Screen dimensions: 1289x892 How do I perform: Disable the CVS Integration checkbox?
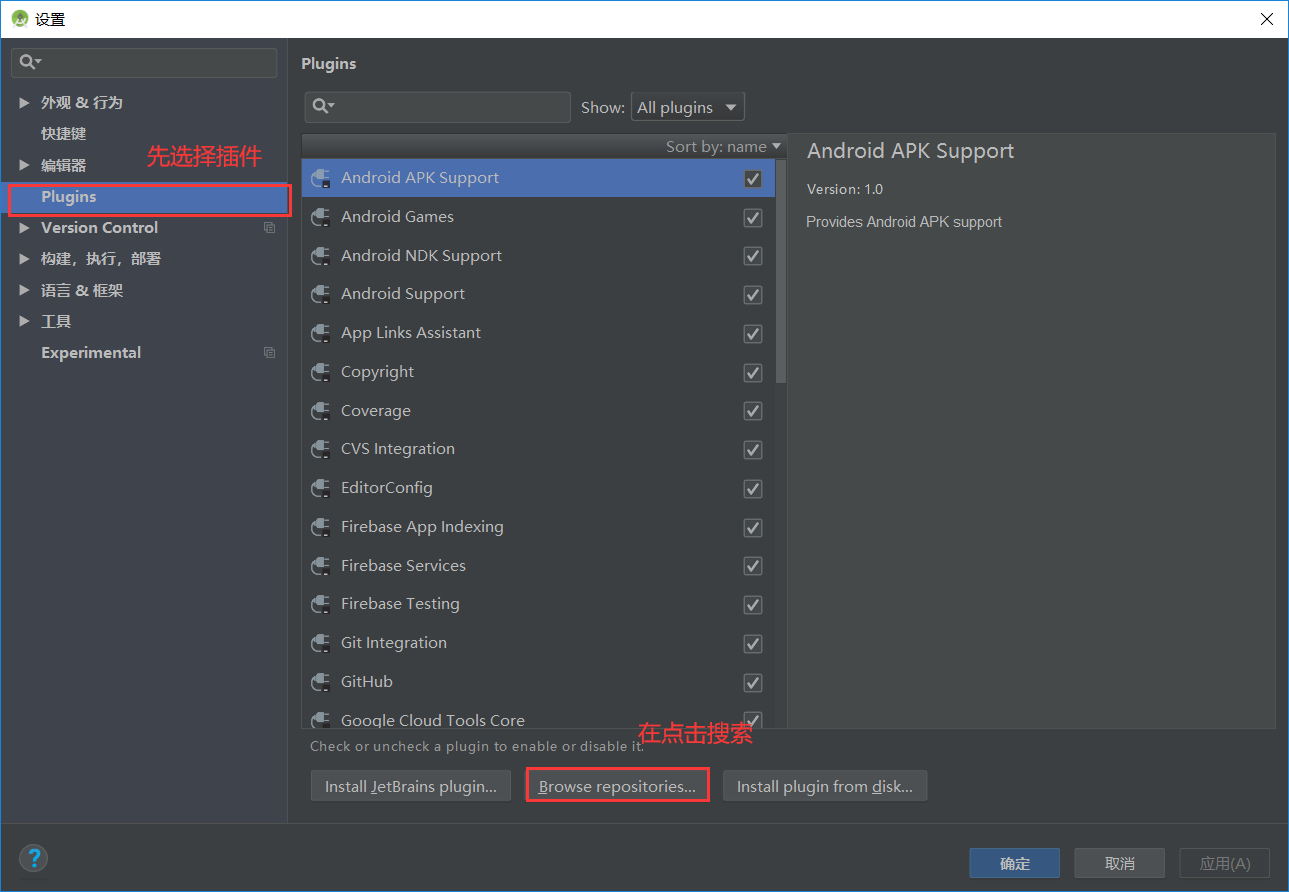[x=753, y=450]
